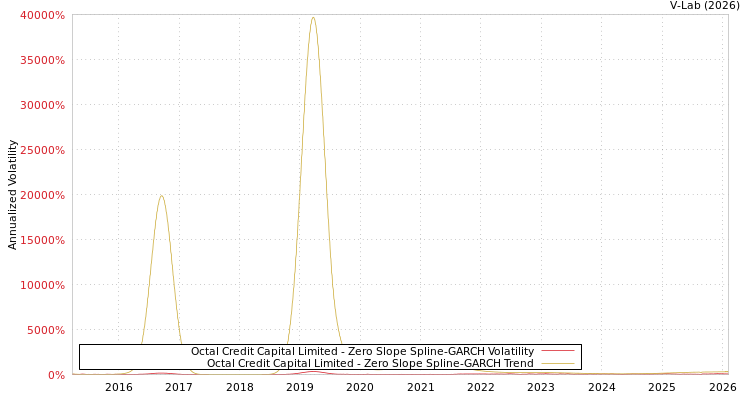Select the 35000% y-axis label
Image resolution: width=750 pixels, height=400 pixels.
click(43, 60)
